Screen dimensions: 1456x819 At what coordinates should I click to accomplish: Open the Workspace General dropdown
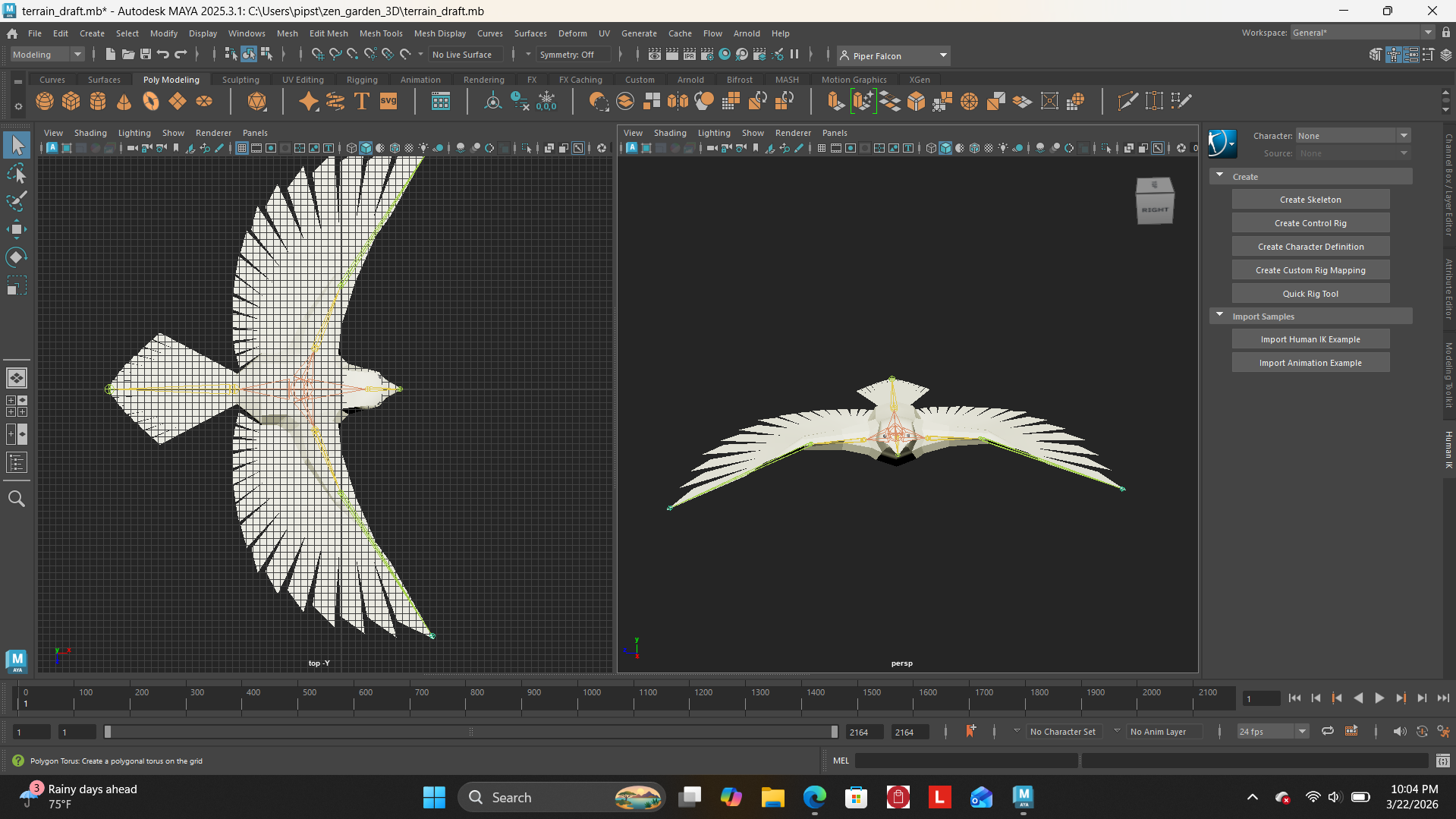pyautogui.click(x=1362, y=33)
